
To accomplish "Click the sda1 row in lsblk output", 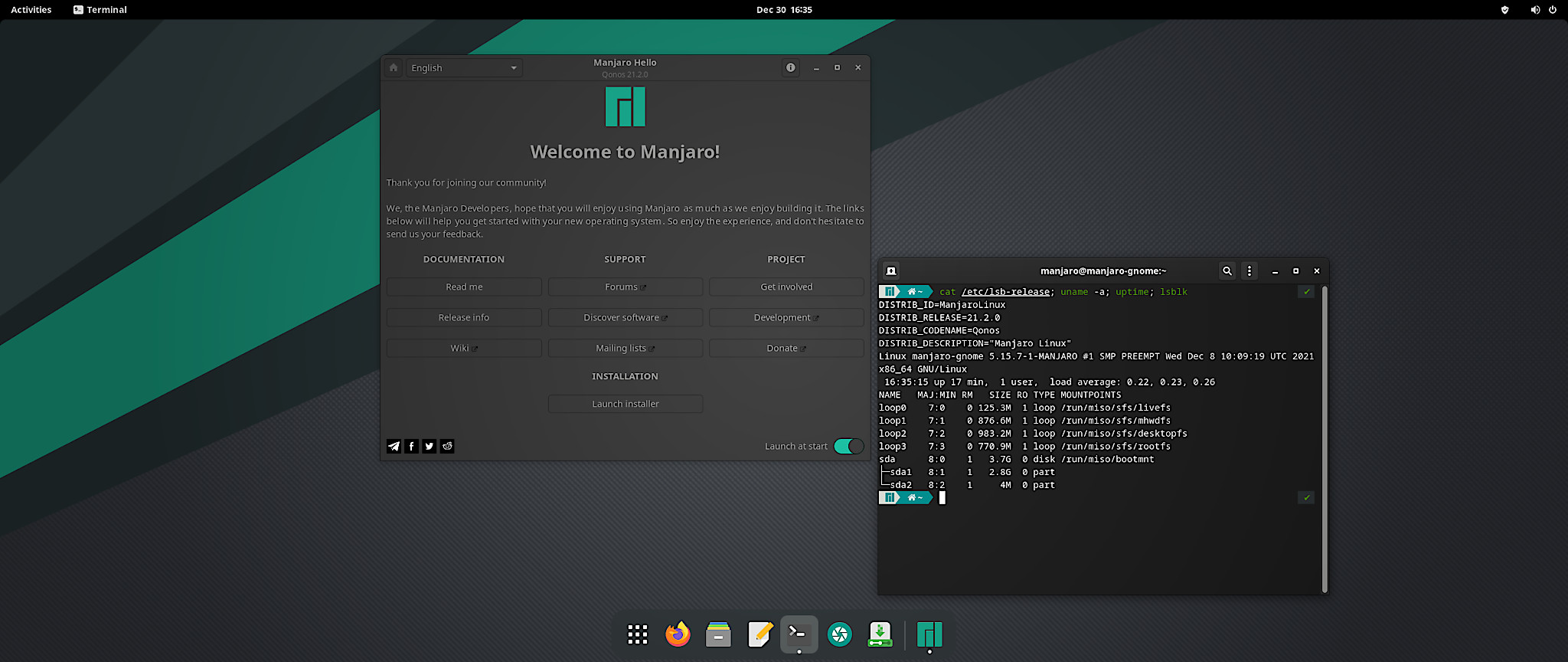I will coord(967,472).
